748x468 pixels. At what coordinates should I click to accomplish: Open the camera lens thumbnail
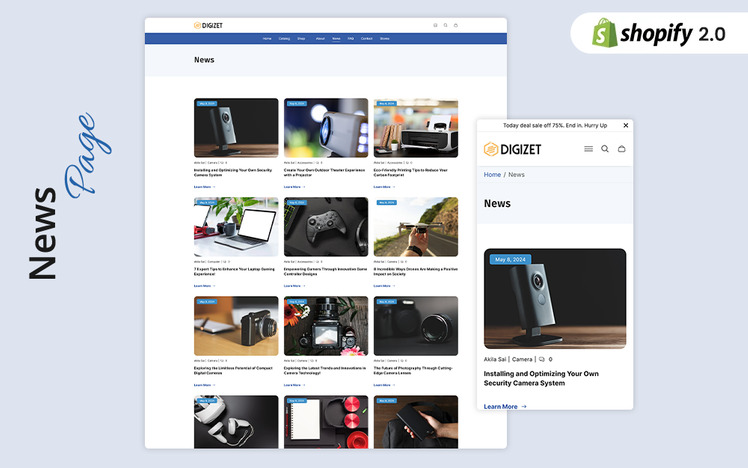(416, 326)
